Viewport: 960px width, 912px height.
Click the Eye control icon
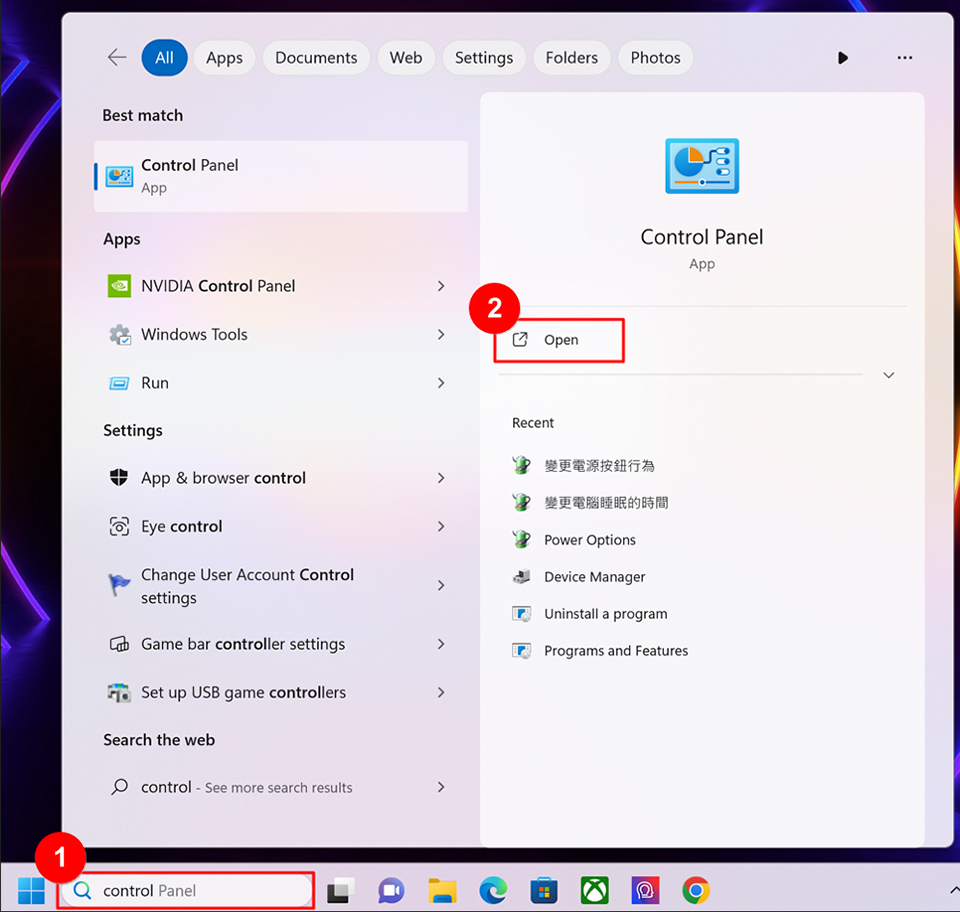pyautogui.click(x=119, y=526)
